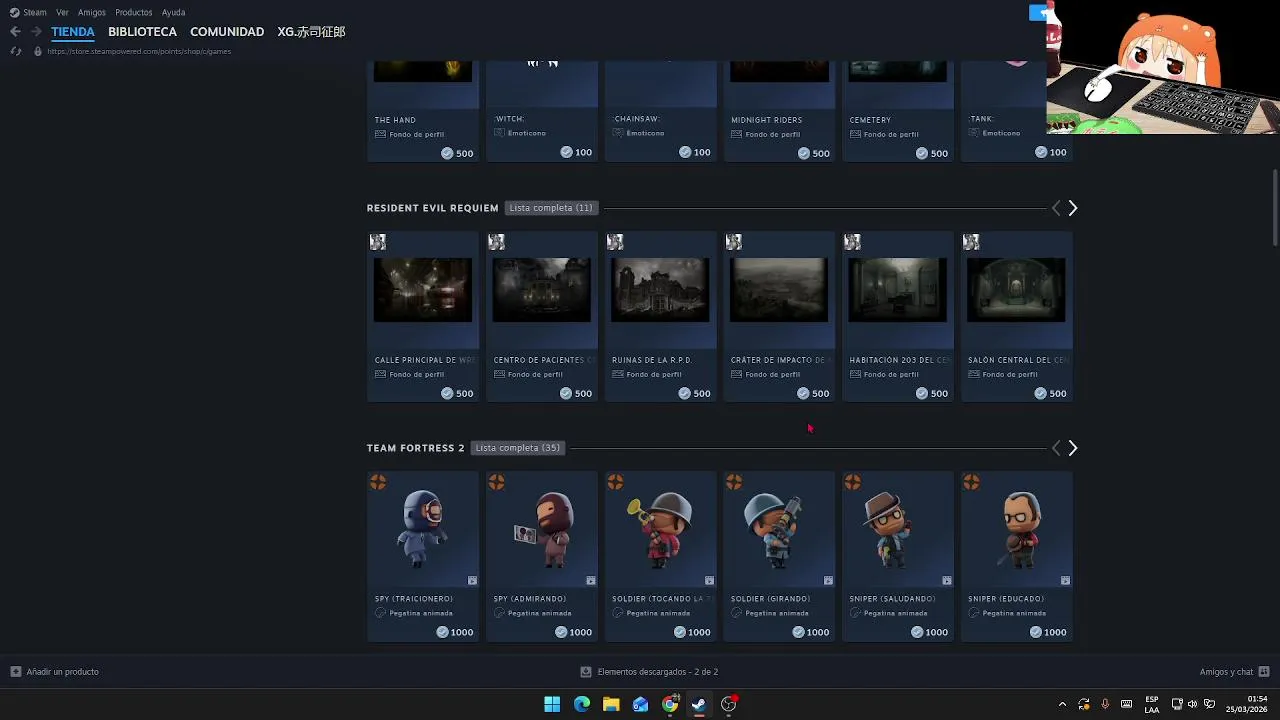Screen dimensions: 1280x720
Task: Click CEMETERY background label
Action: tap(870, 120)
